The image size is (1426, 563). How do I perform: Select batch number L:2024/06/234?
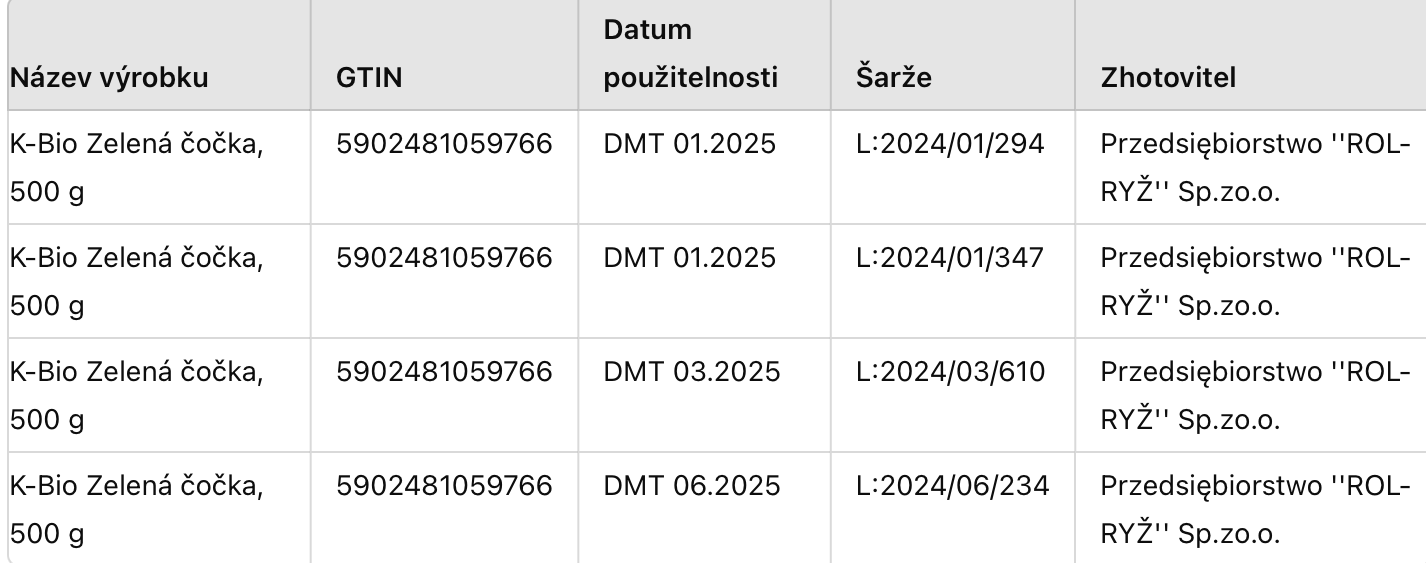953,487
